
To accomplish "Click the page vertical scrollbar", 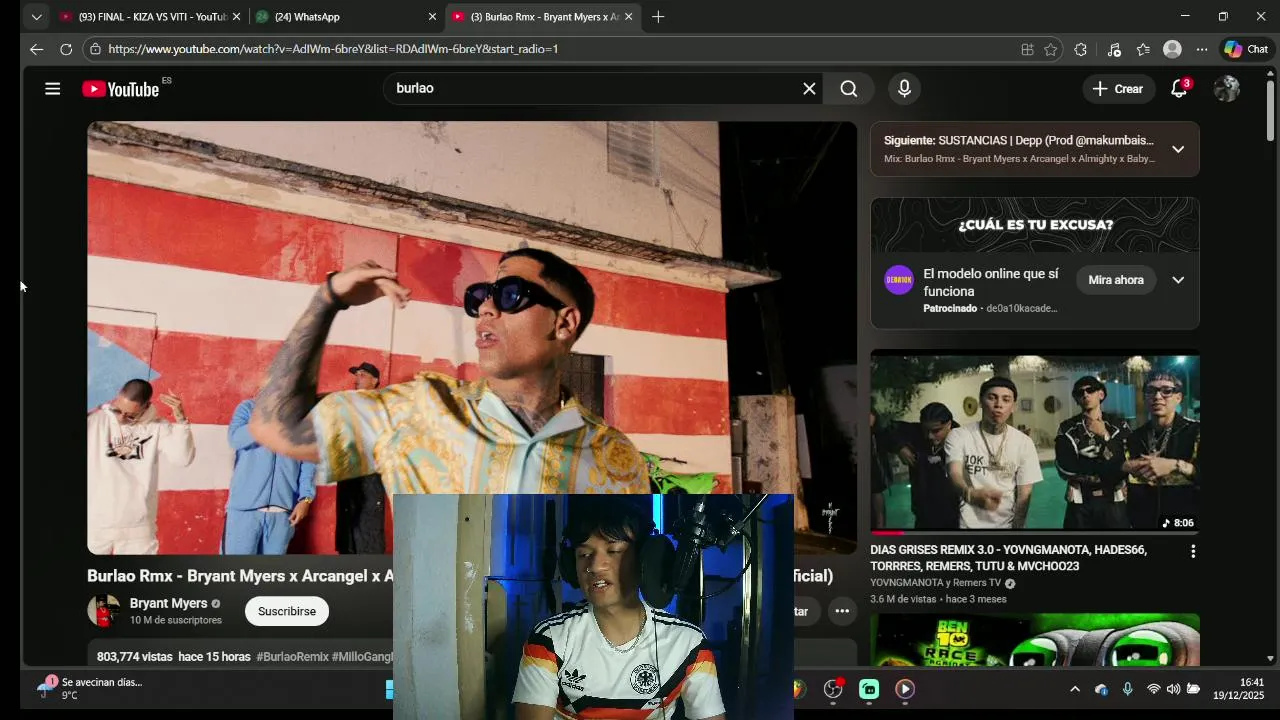I will pyautogui.click(x=1270, y=110).
